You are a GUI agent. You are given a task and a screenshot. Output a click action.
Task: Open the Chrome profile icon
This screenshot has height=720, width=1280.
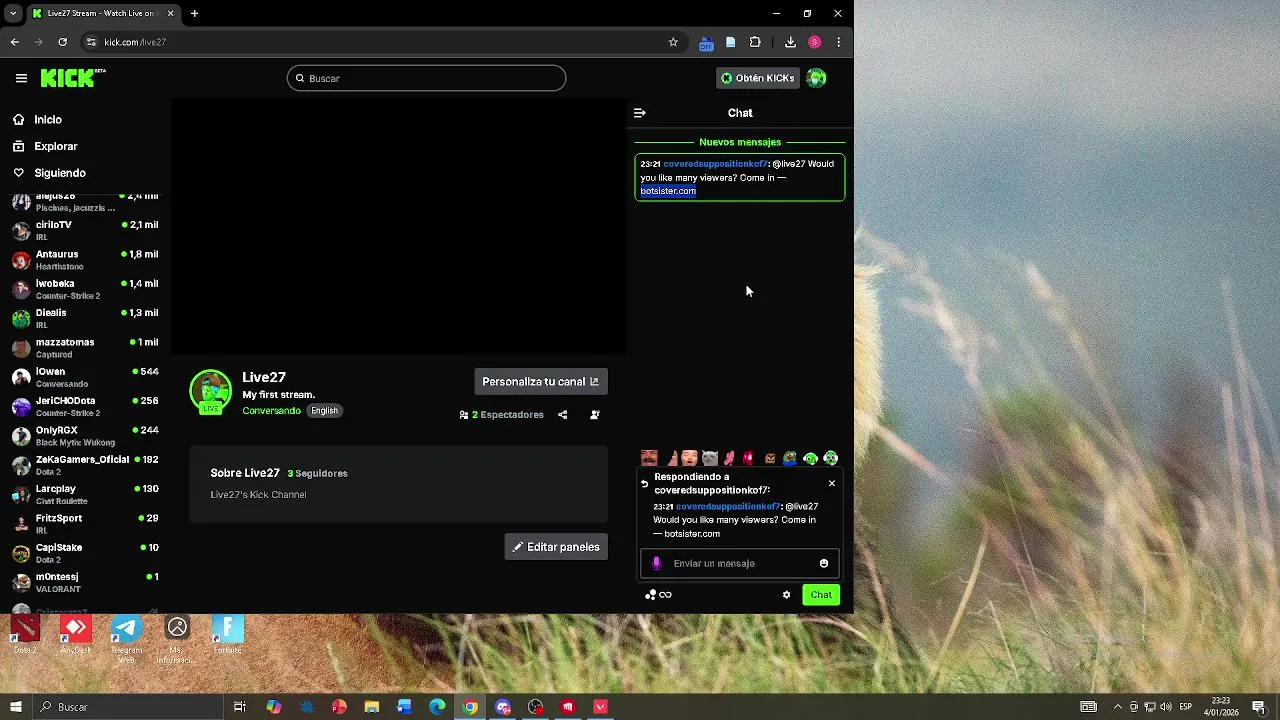pyautogui.click(x=815, y=42)
